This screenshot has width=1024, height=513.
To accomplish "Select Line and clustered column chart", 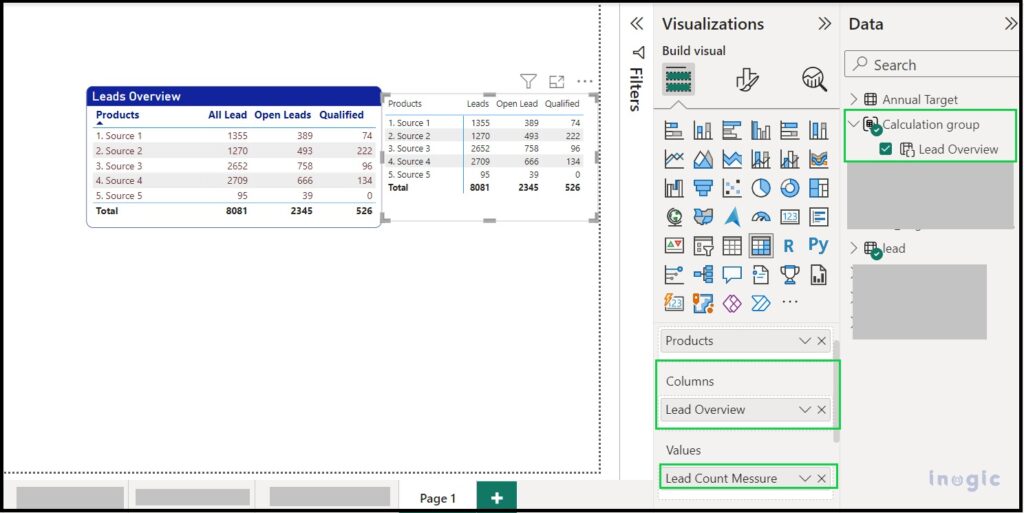I will coord(790,159).
